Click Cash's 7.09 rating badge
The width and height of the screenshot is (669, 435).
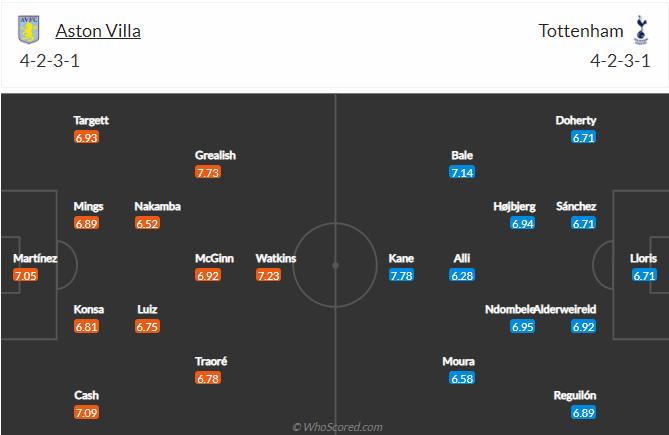86,412
